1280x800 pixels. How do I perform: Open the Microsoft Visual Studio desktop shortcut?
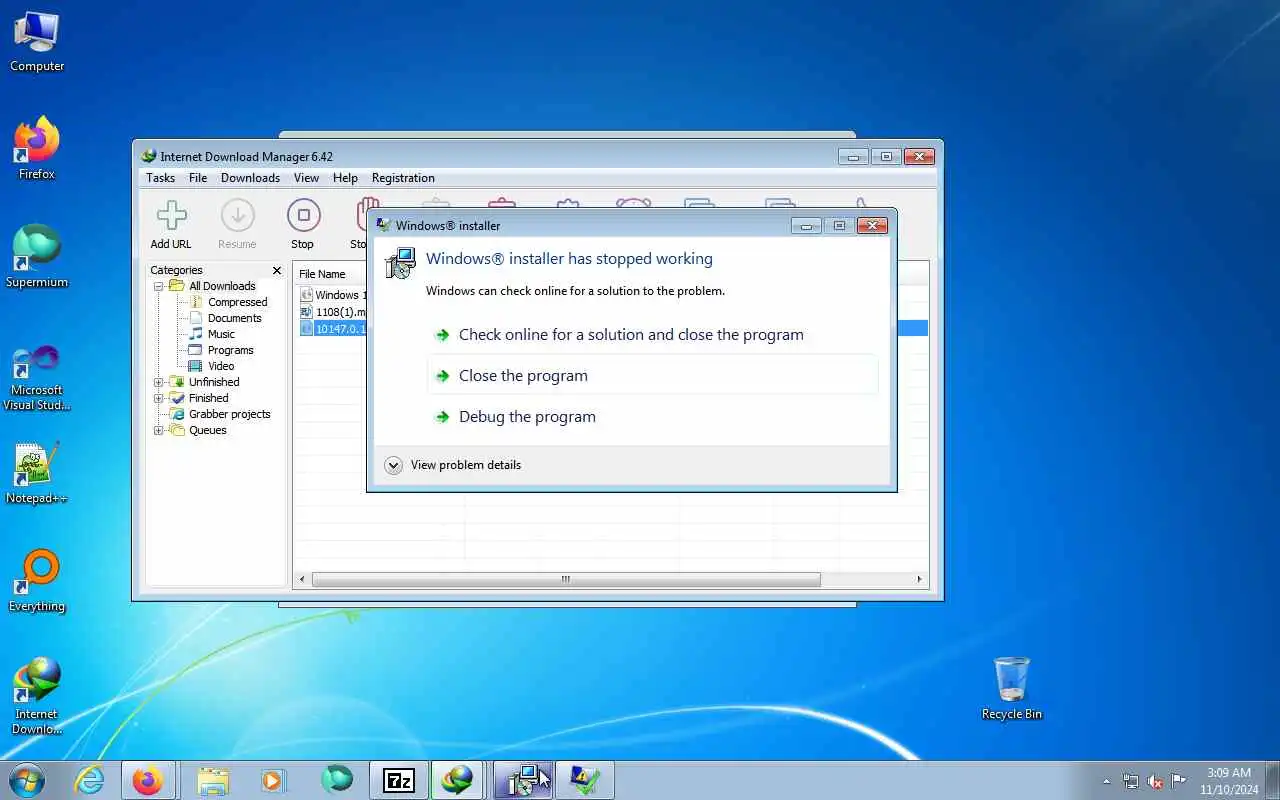pos(37,378)
